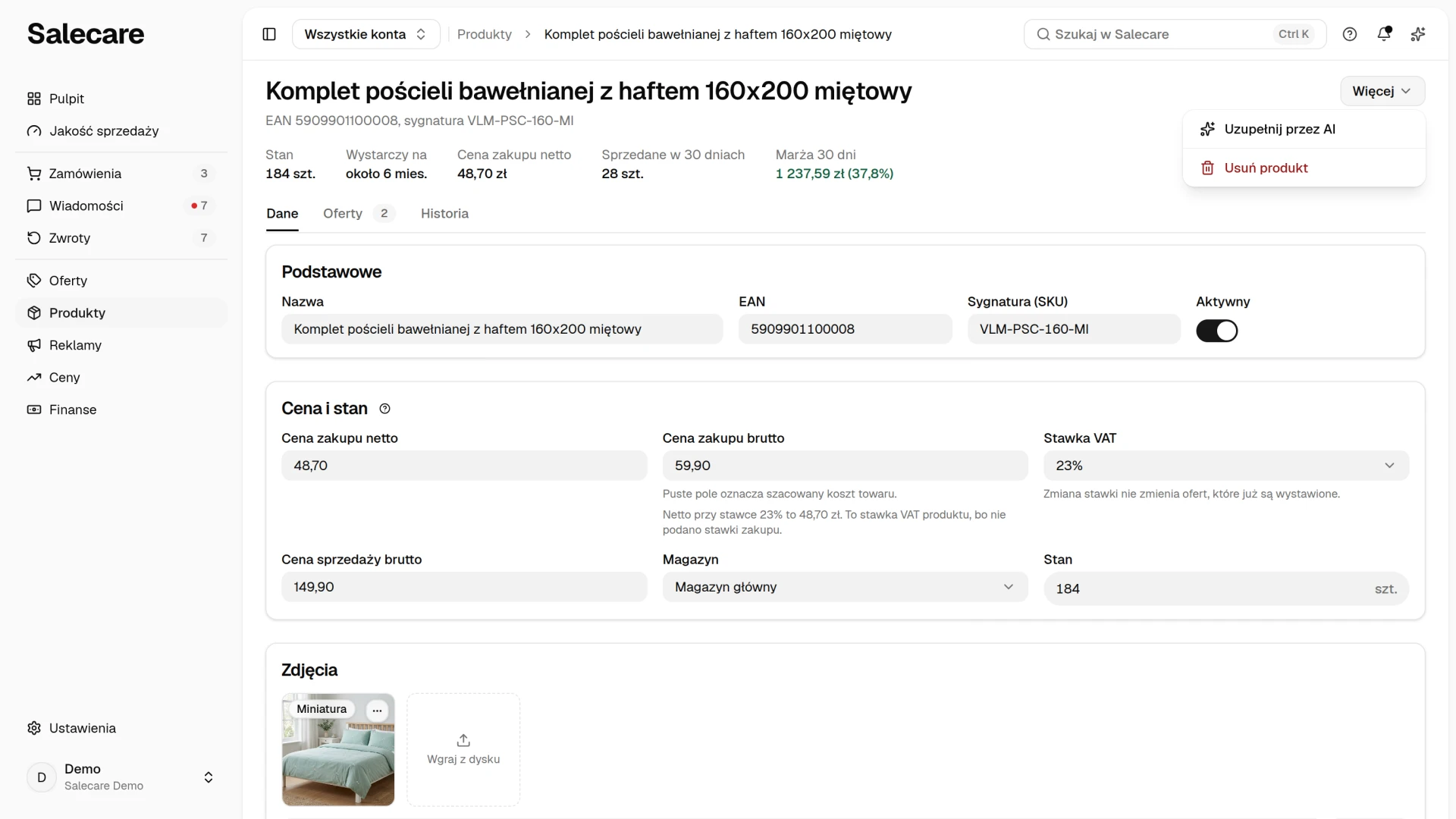Click the Zwroty return arrow icon
This screenshot has height=819, width=1456.
(34, 238)
